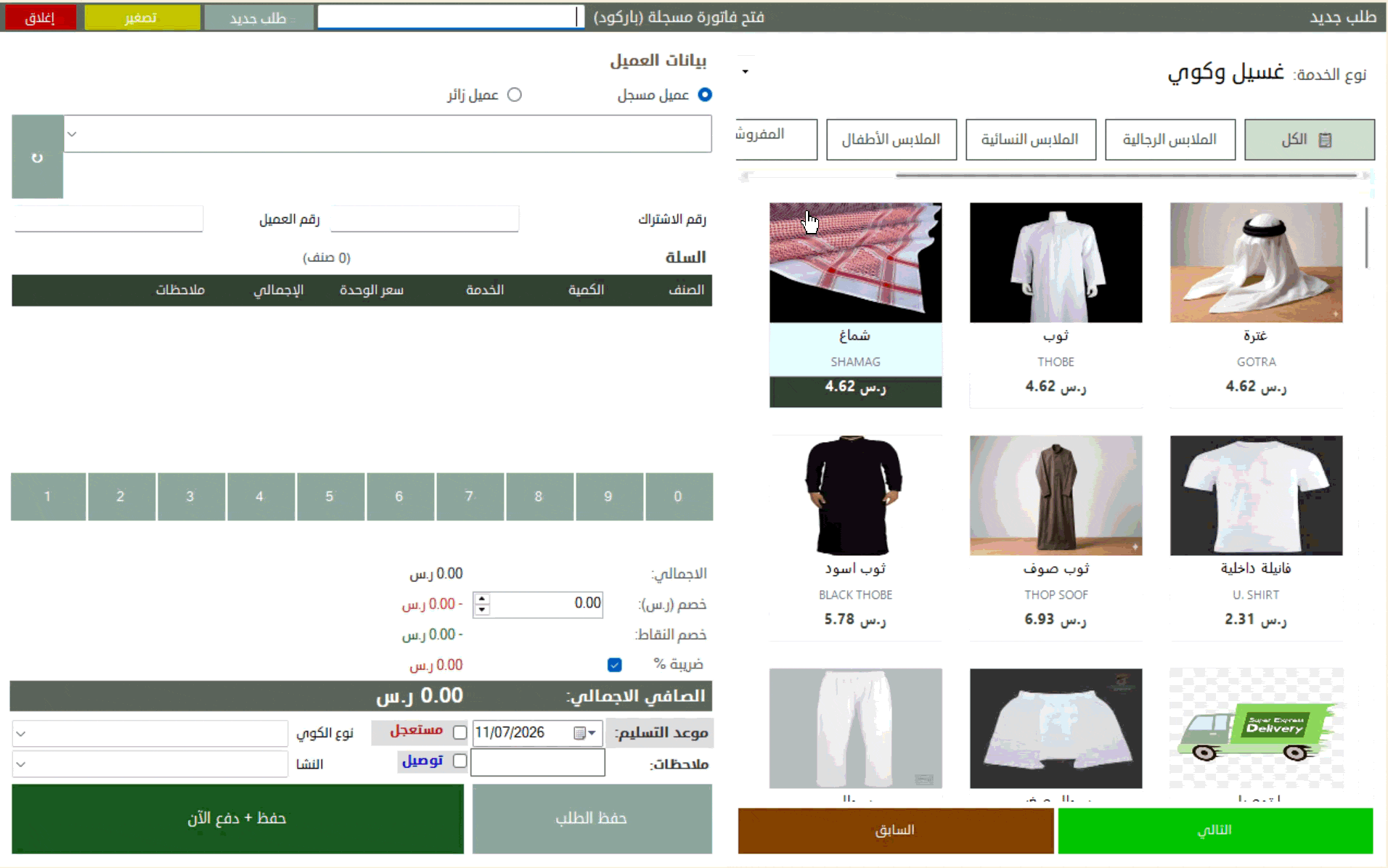The width and height of the screenshot is (1388, 868).
Task: Tap keypad number 1
Action: [48, 496]
